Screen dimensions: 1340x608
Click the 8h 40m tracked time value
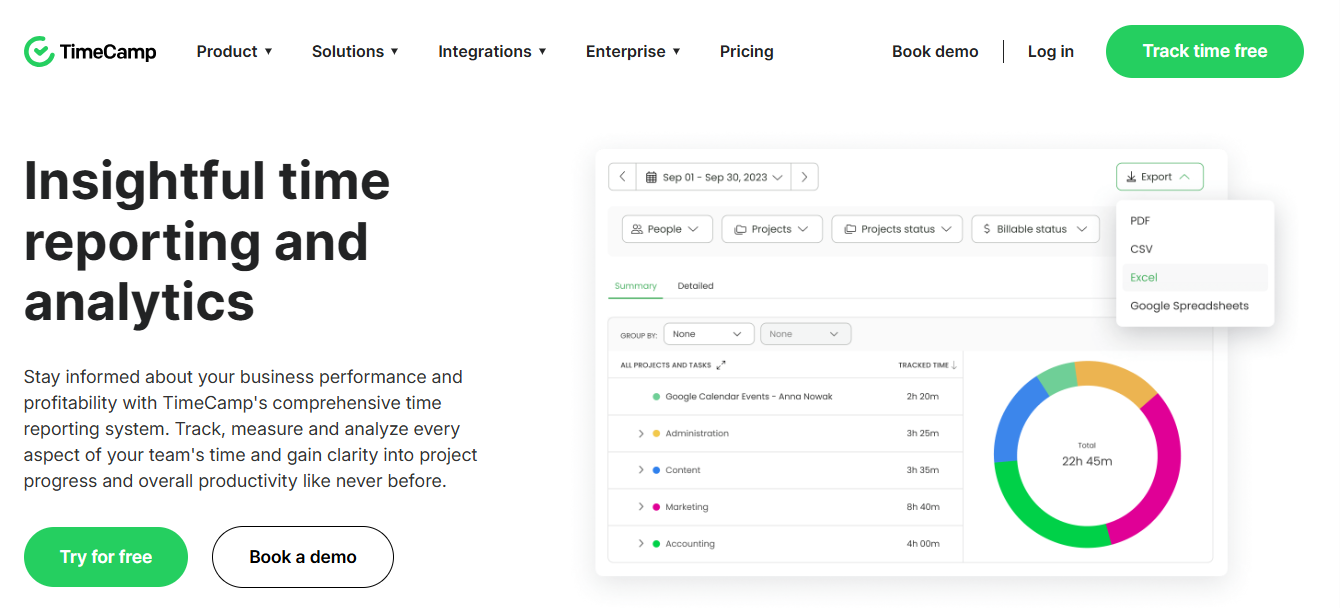point(923,507)
